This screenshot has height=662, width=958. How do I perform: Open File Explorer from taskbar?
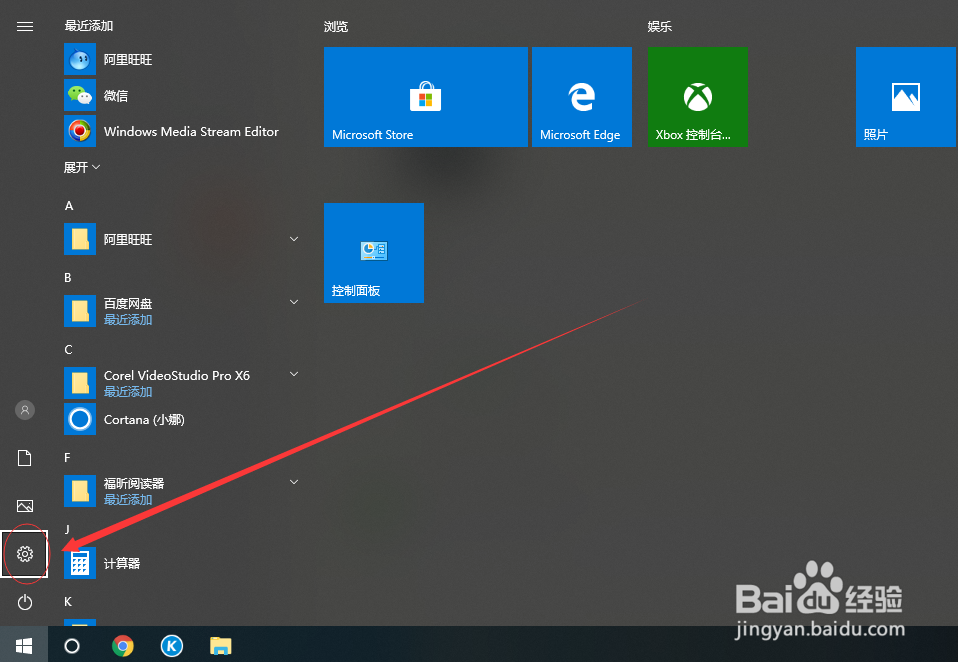[x=221, y=646]
